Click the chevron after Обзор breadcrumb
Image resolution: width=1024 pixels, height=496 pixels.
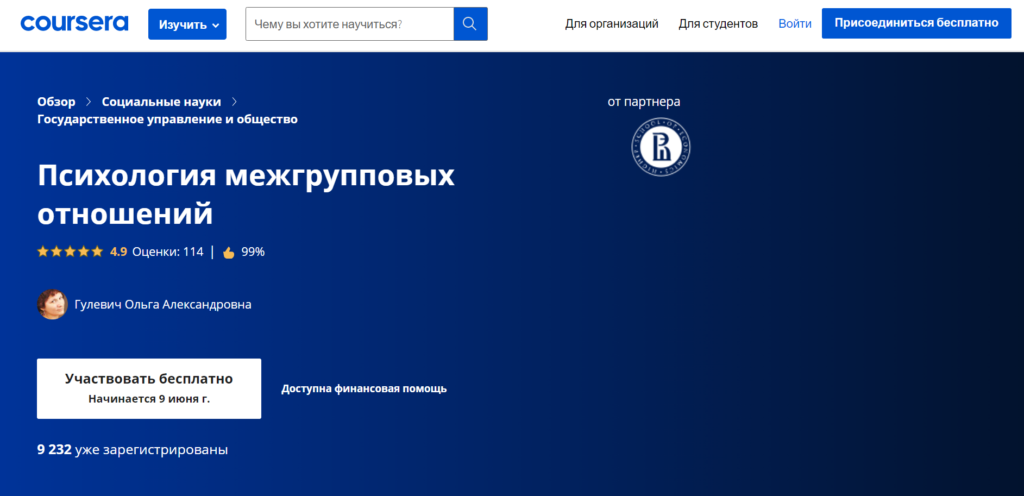(88, 101)
